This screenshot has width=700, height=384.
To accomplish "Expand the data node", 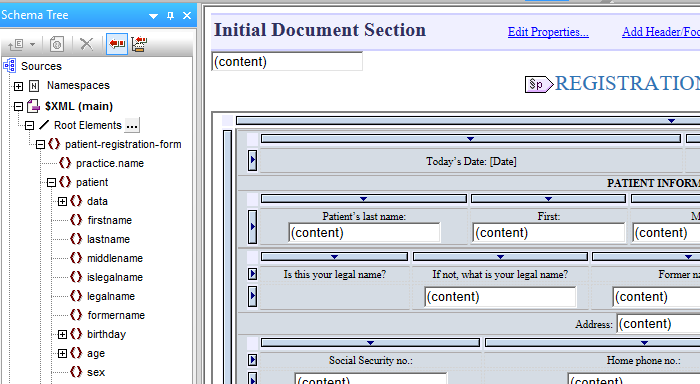I will pyautogui.click(x=62, y=201).
